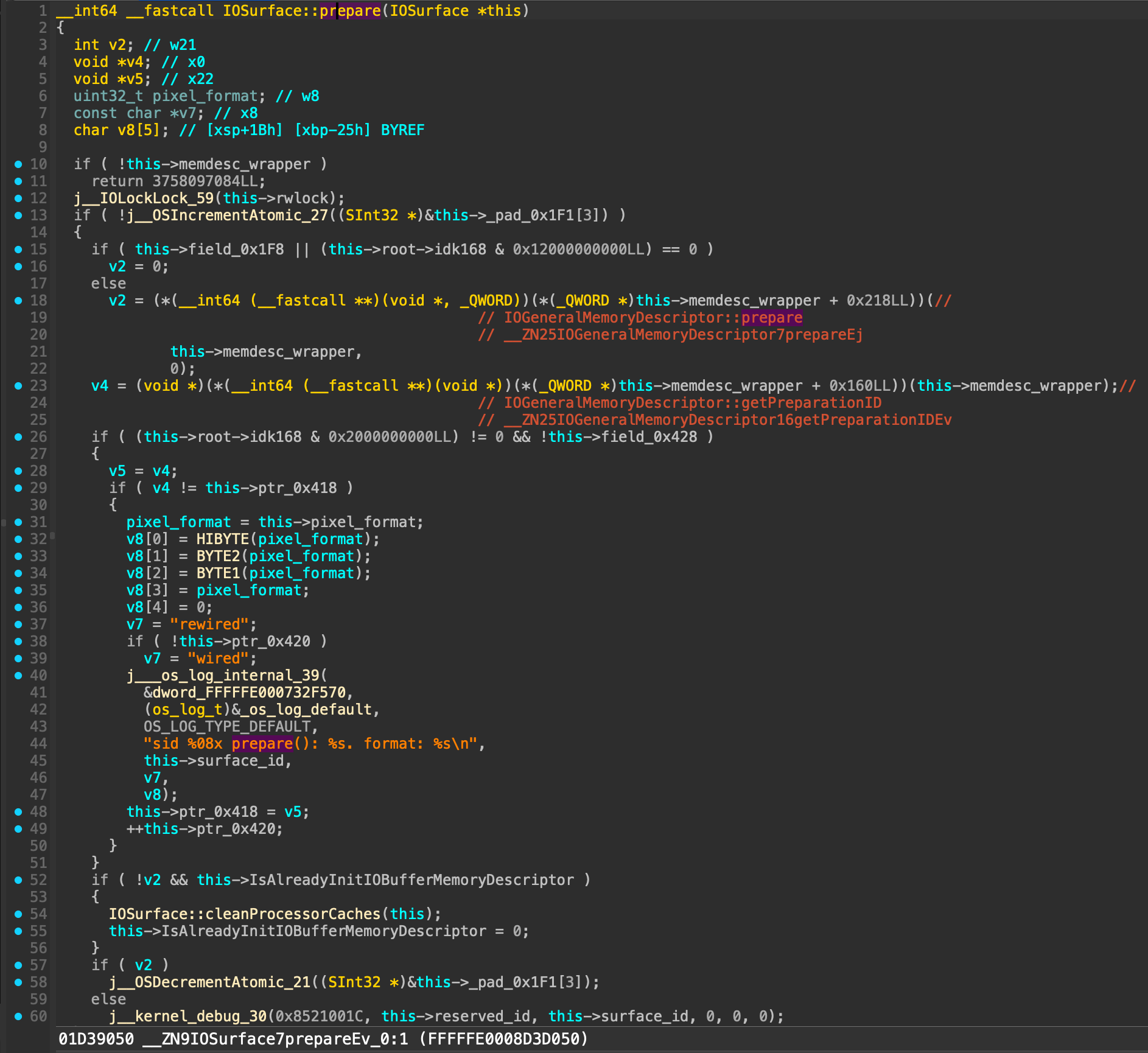Click the 0x8521001C debug code constant
1148x1053 pixels.
[x=320, y=1016]
